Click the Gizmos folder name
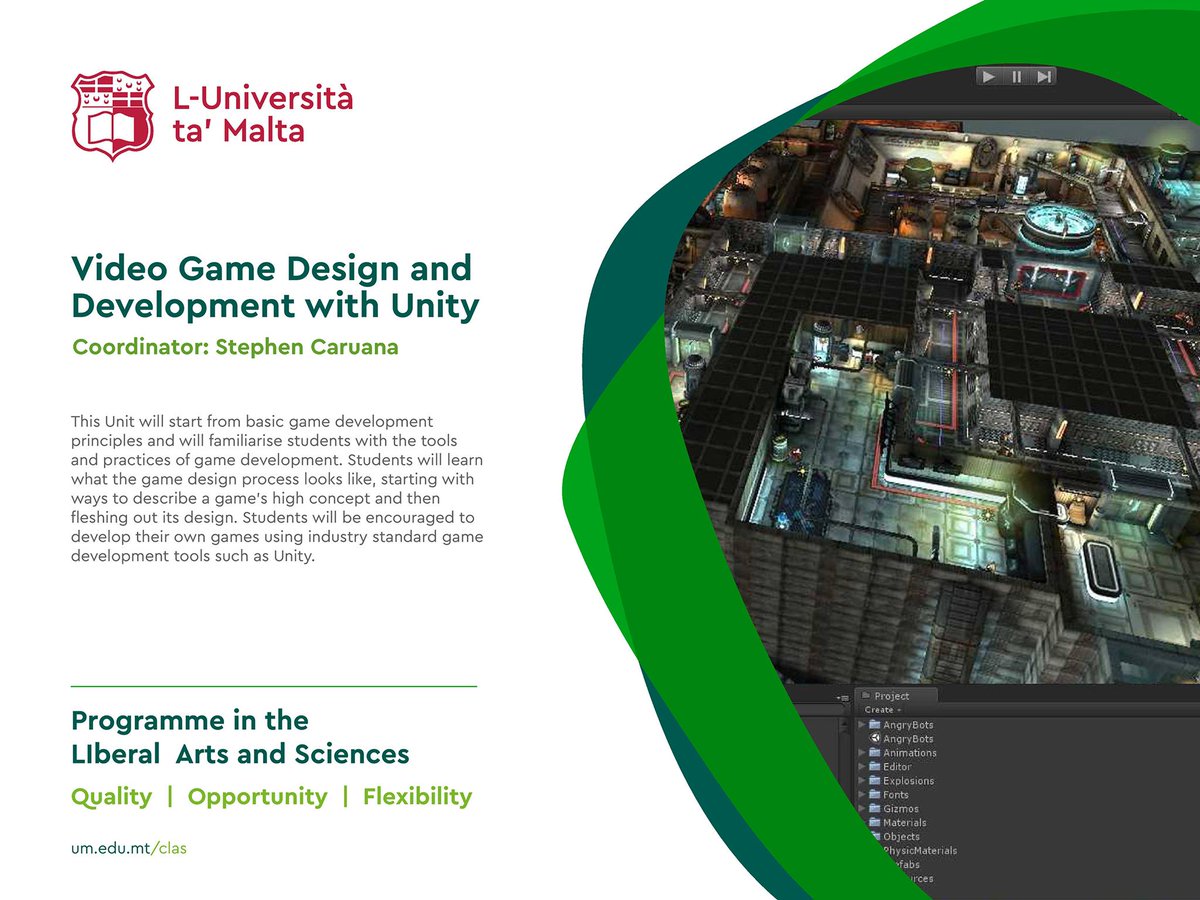The image size is (1200, 900). coord(901,809)
